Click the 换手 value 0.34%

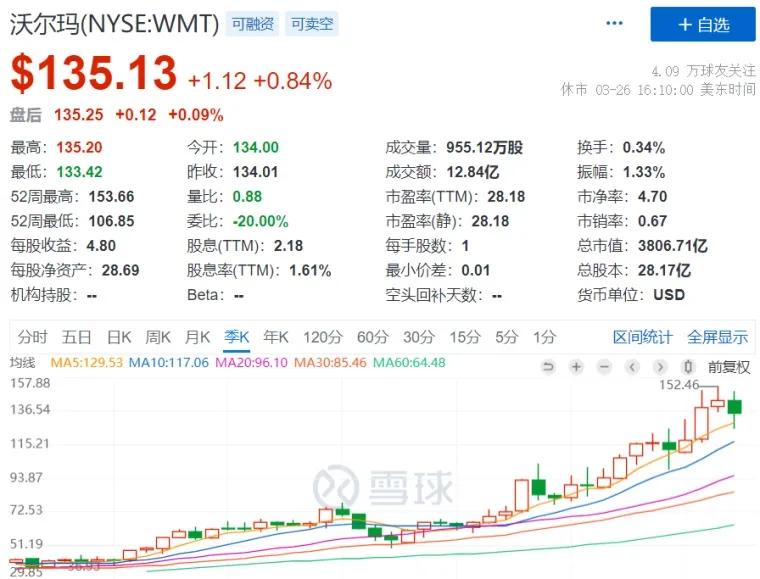coord(644,147)
